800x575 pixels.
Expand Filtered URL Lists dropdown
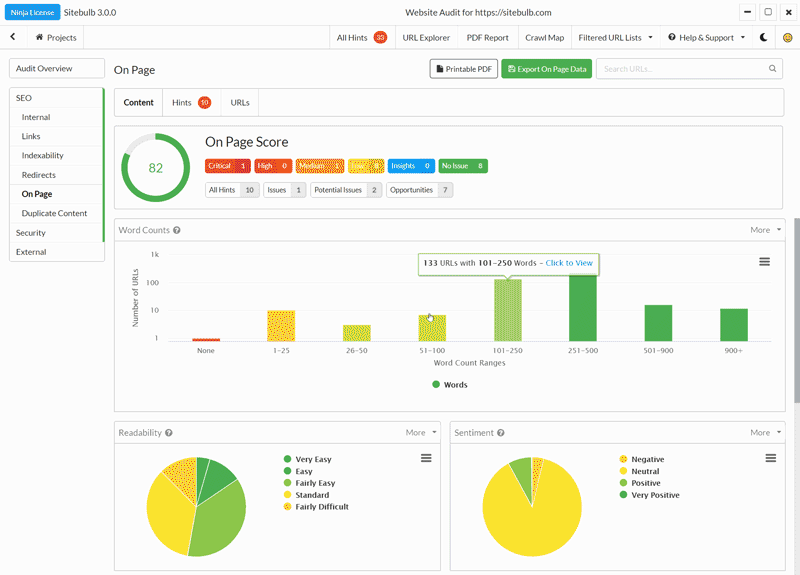[615, 37]
